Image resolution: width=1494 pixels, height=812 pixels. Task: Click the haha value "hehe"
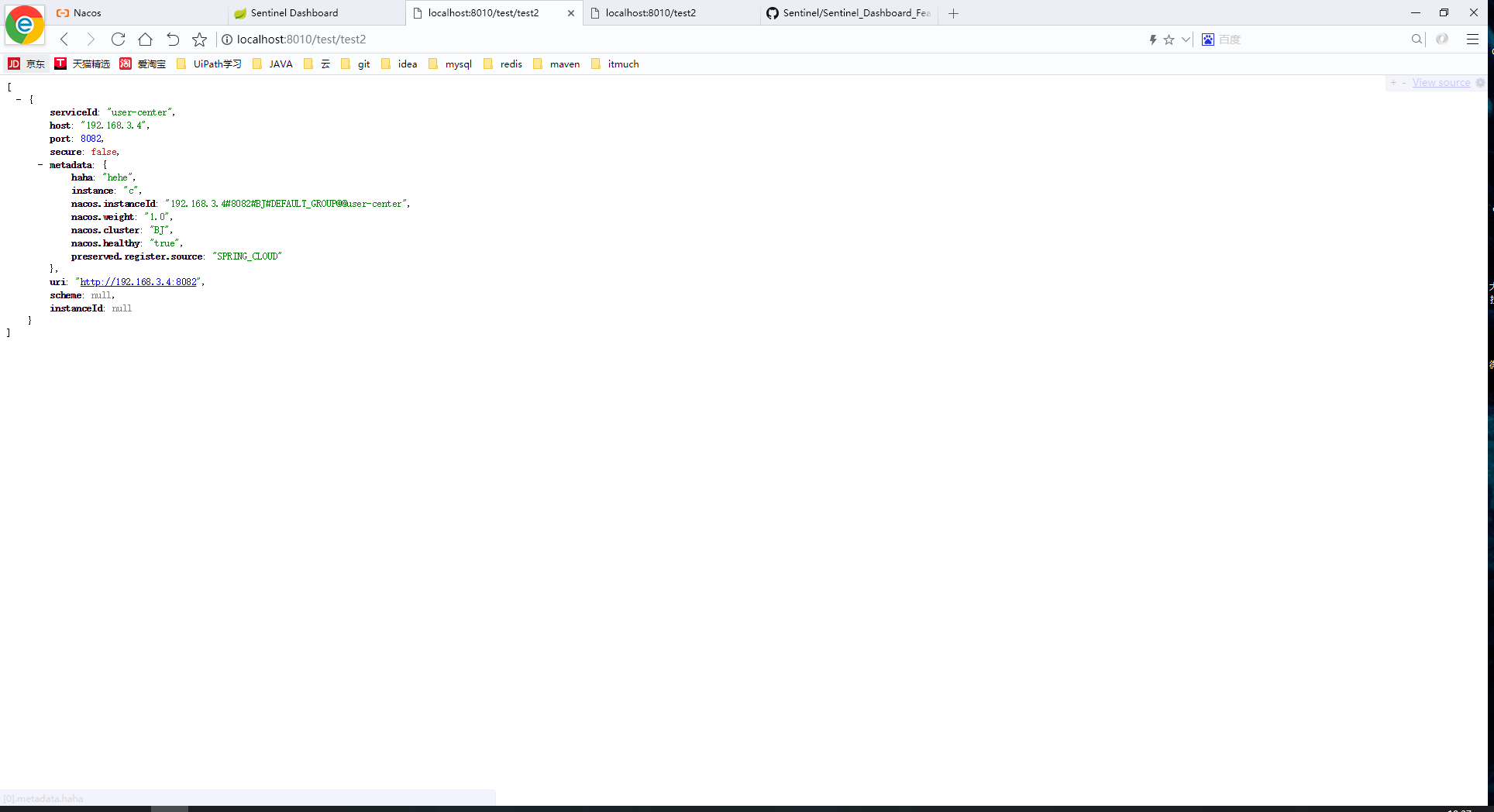click(x=118, y=177)
